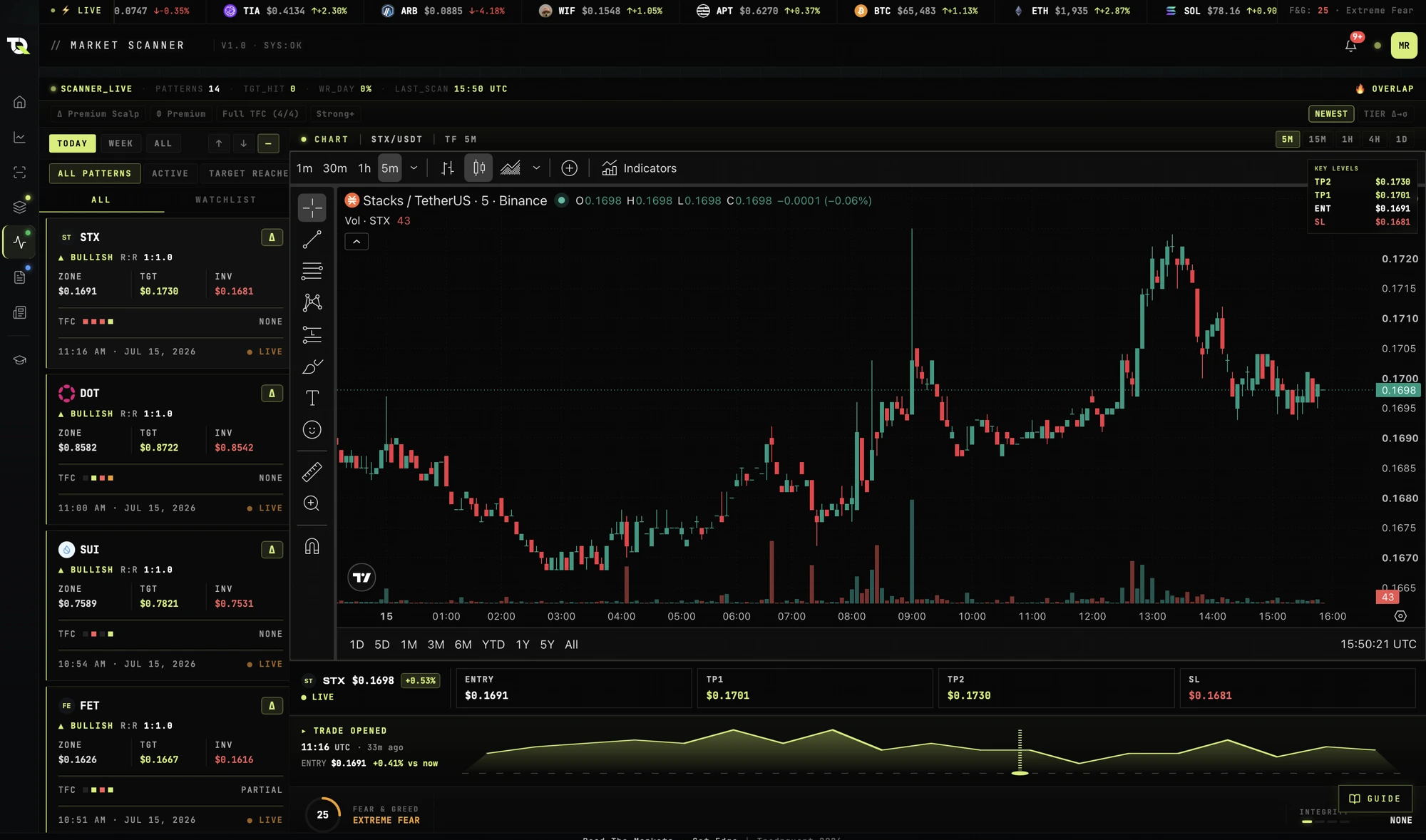The image size is (1426, 840).
Task: Open the WATCHLIST tab
Action: 226,200
